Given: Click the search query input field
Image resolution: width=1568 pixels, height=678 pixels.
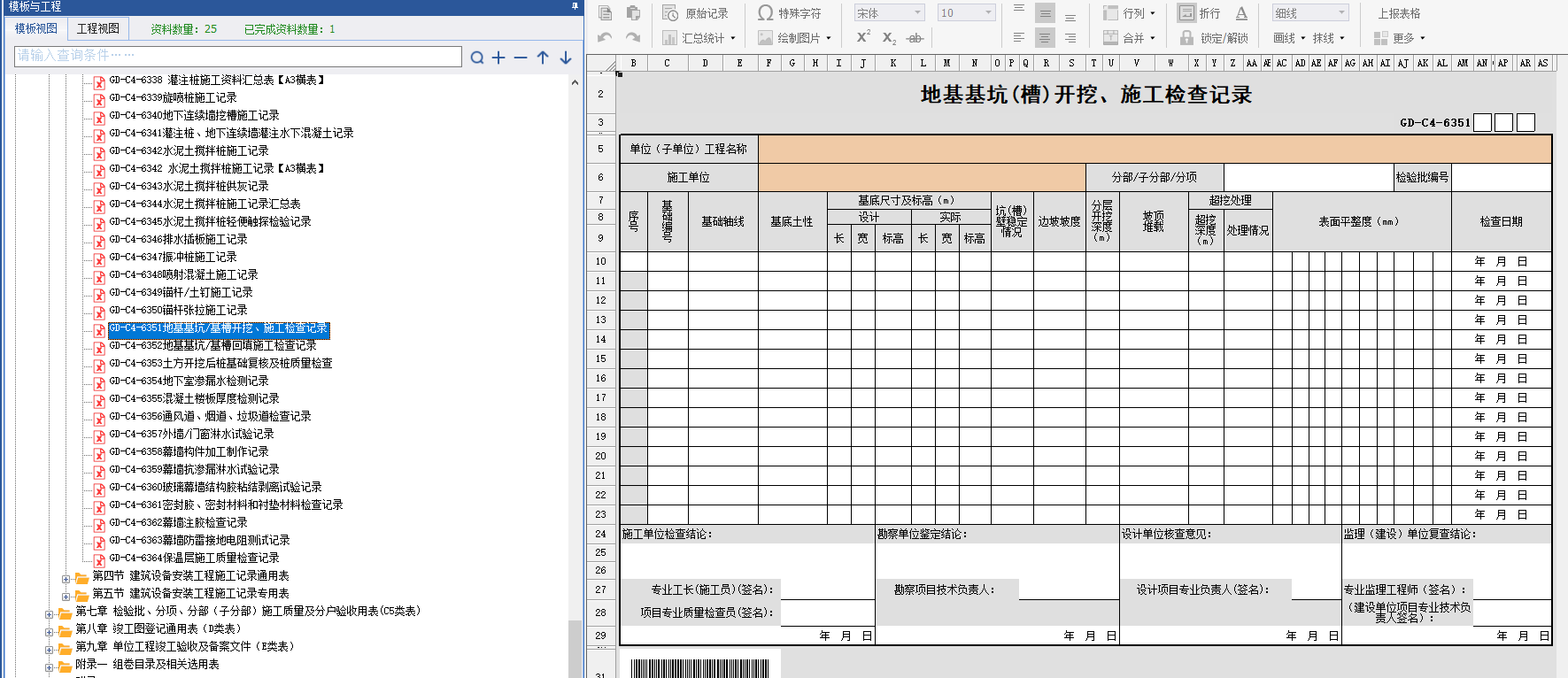Looking at the screenshot, I should coord(238,55).
